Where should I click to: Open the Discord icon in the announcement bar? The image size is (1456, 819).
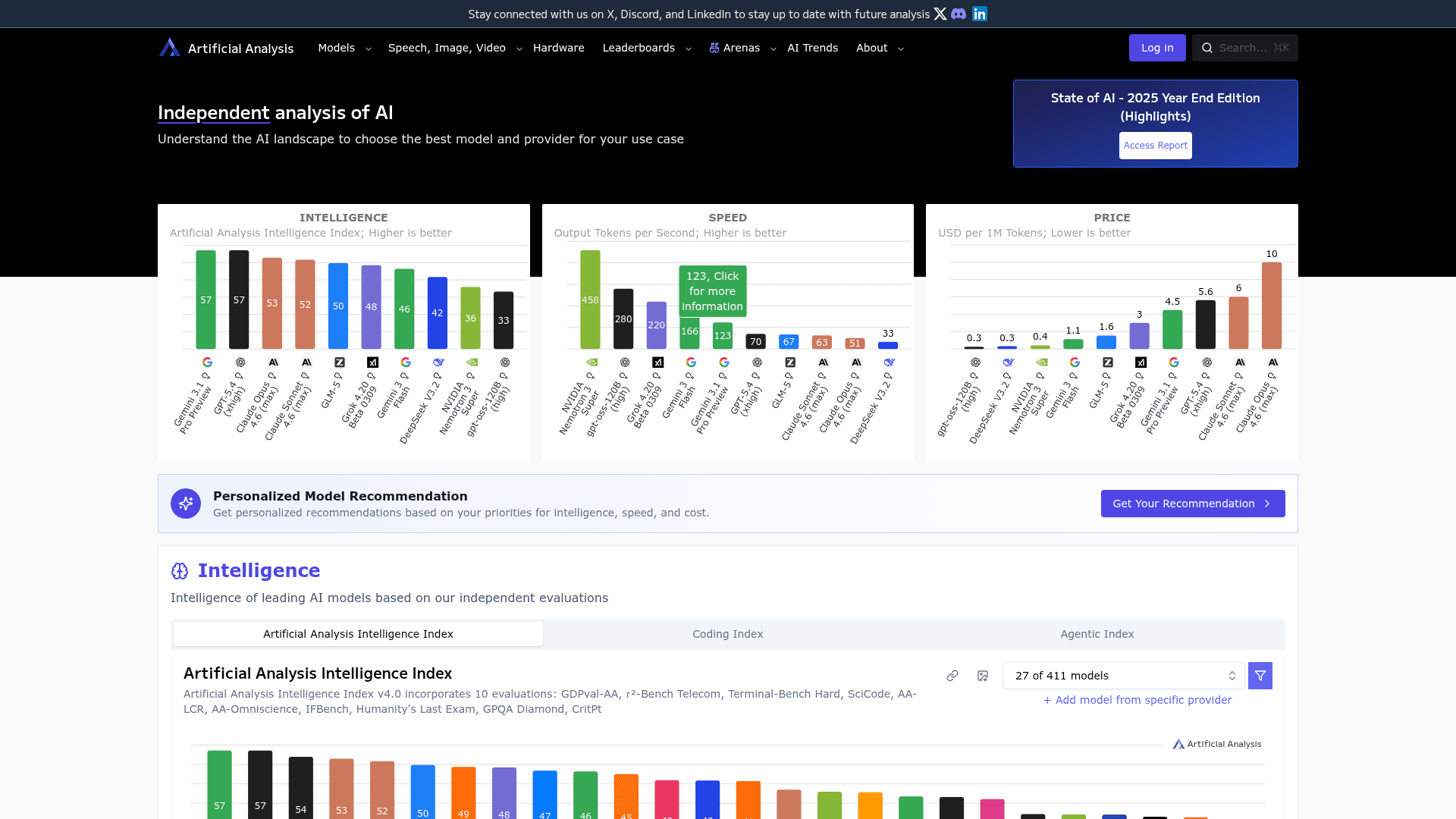(x=959, y=14)
